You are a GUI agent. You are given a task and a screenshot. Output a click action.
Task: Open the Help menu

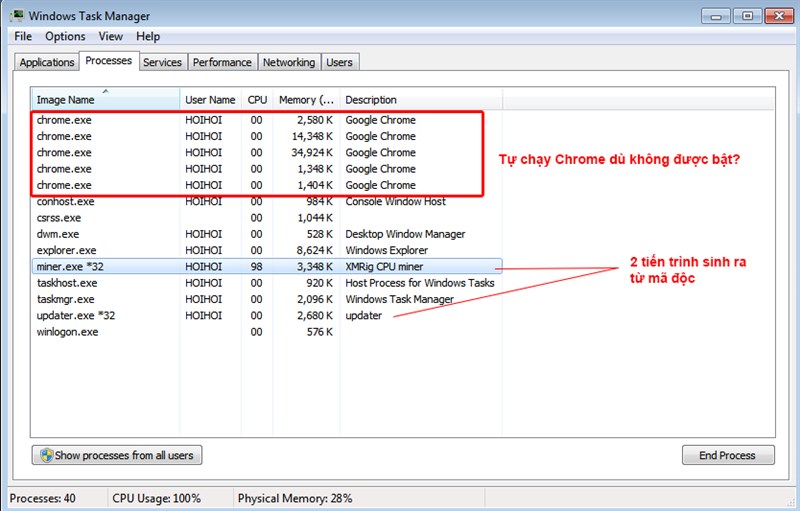pos(148,37)
